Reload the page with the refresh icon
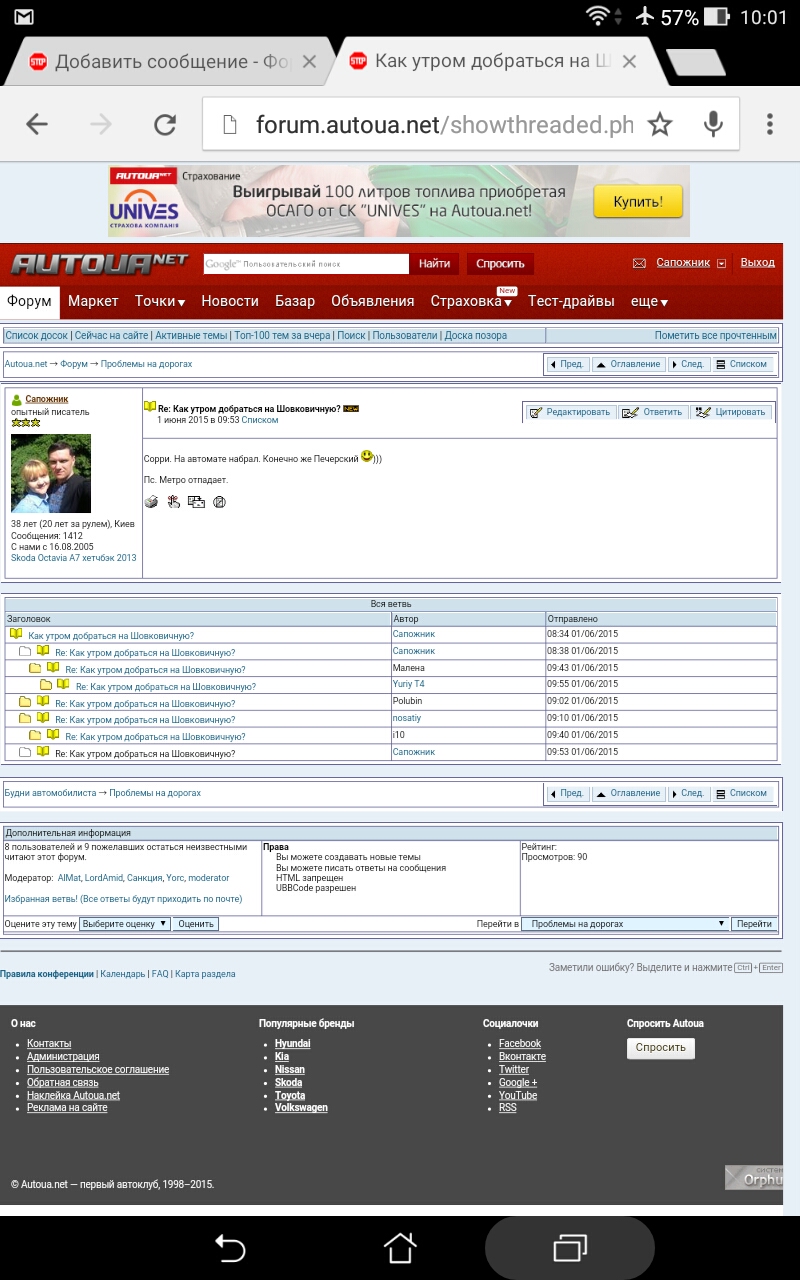This screenshot has height=1280, width=800. click(164, 124)
